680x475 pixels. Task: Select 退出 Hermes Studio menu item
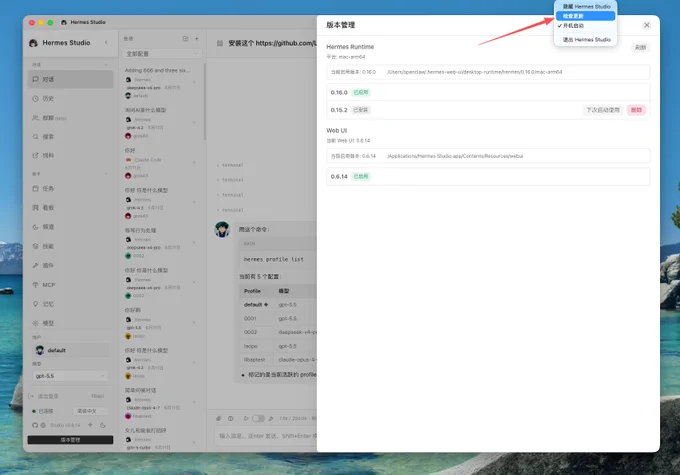pos(585,39)
